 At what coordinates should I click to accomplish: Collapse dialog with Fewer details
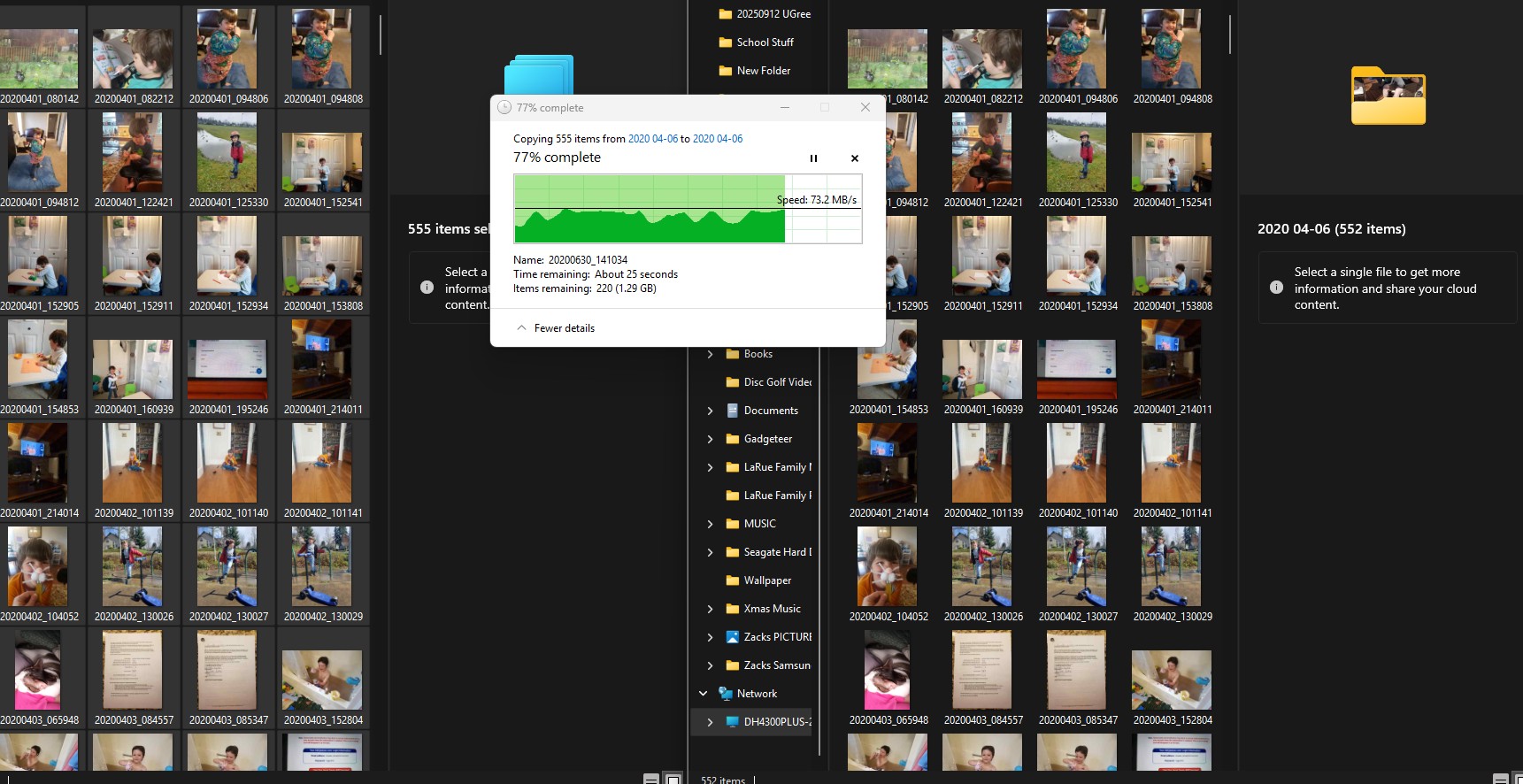[556, 328]
